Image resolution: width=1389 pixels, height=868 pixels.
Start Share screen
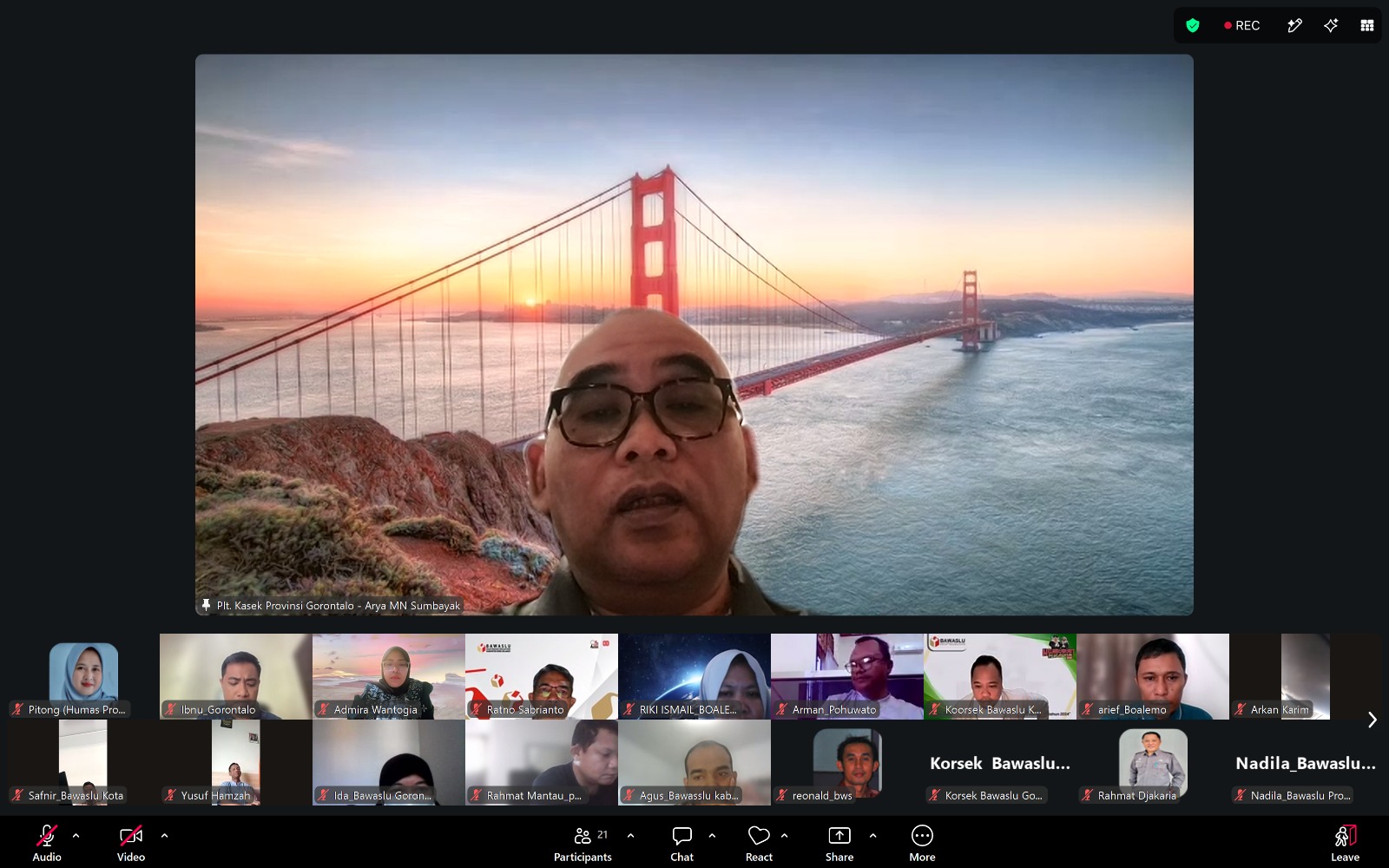[x=839, y=844]
